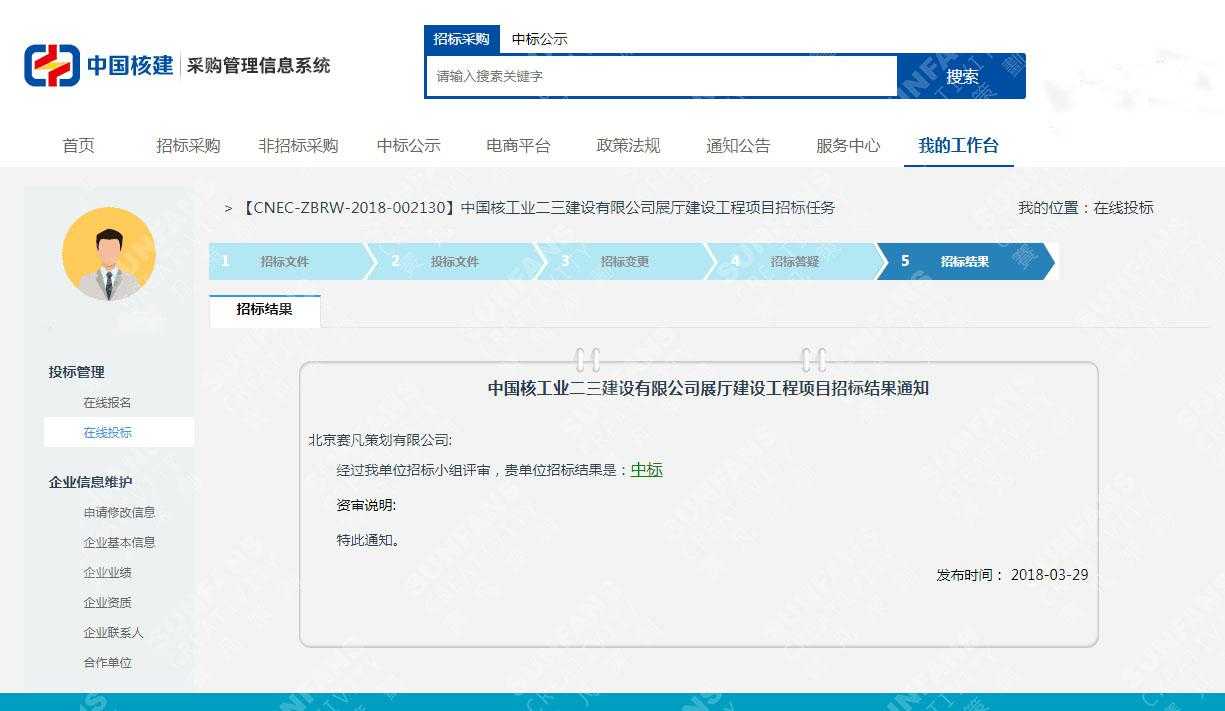Navigate to 政策法规 menu item
Image resolution: width=1225 pixels, height=711 pixels.
pos(628,146)
